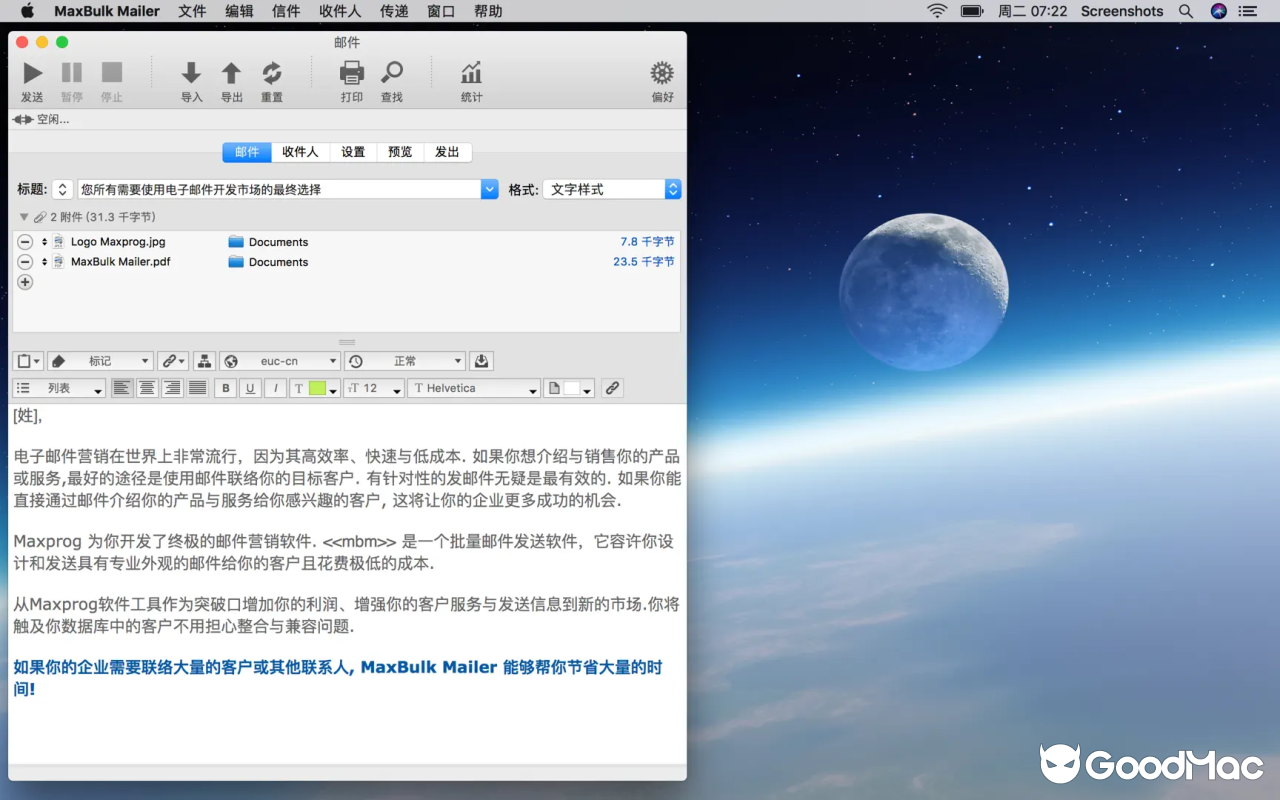Toggle italic formatting

tap(274, 388)
